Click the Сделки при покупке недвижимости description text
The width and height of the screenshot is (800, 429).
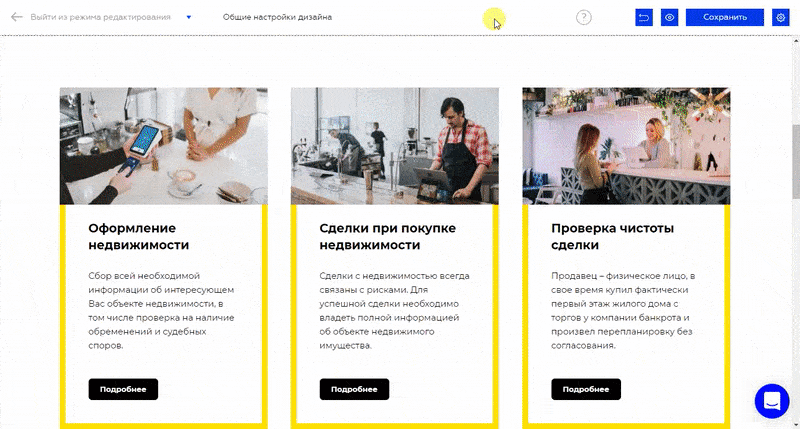(394, 311)
